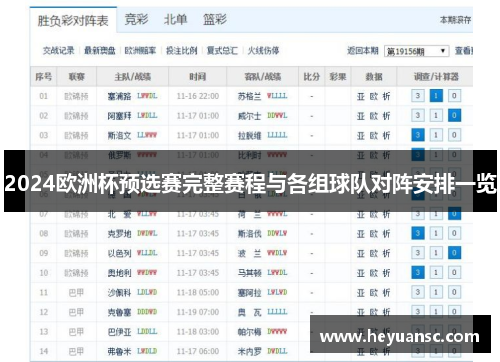Toggle pick 0 for row 11
This screenshot has width=500, height=362.
[454, 292]
